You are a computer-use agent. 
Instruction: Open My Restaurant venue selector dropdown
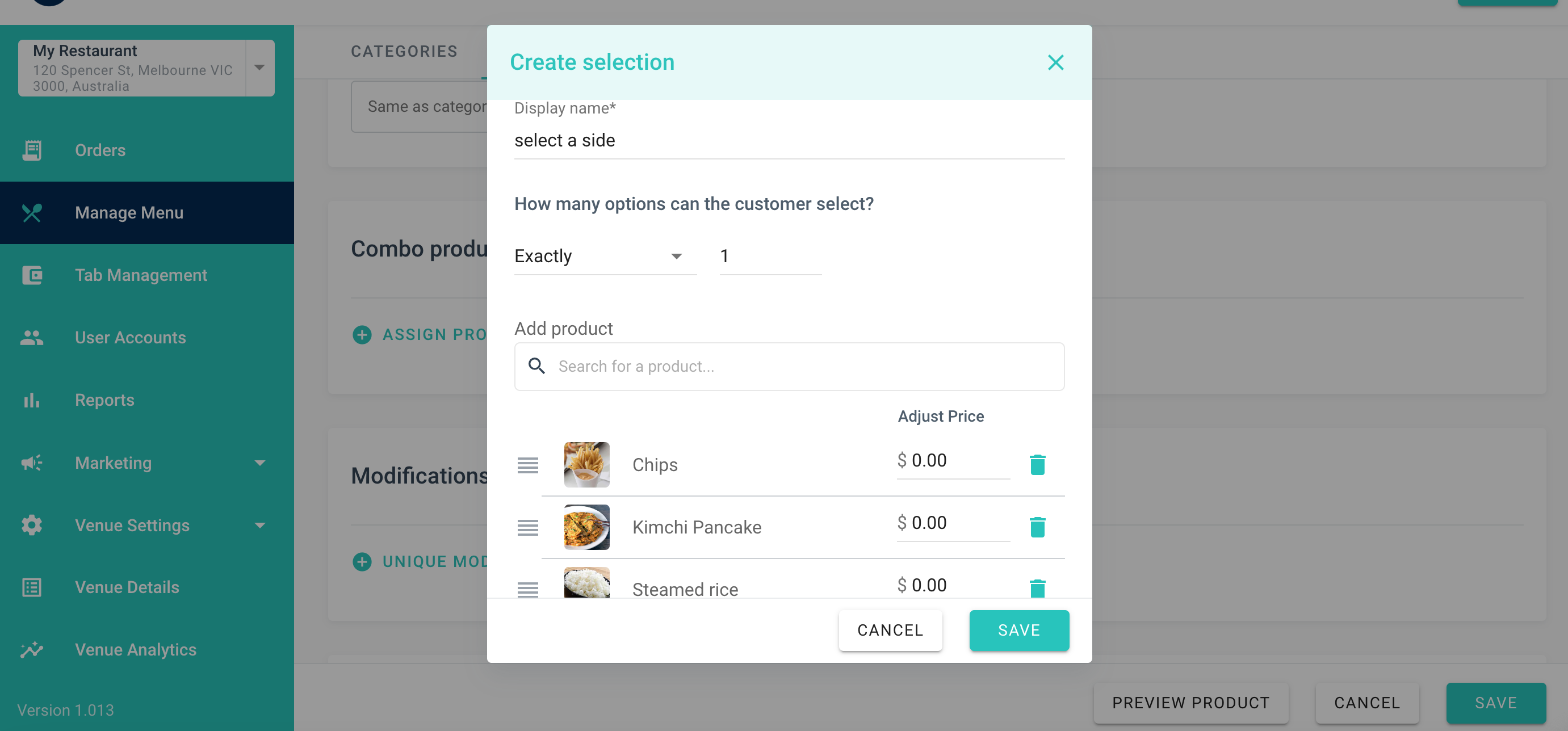pos(259,68)
